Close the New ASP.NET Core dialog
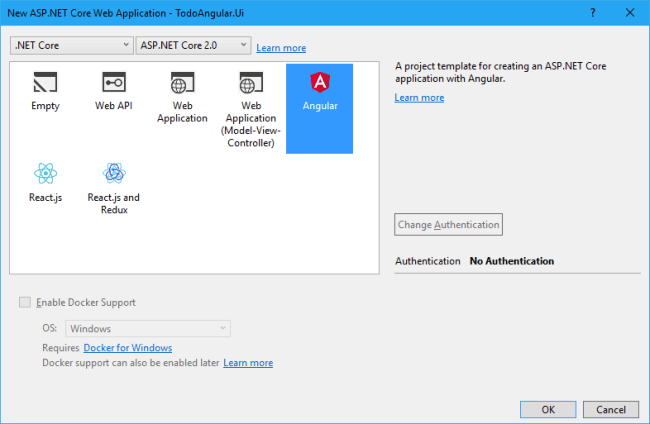 click(630, 13)
